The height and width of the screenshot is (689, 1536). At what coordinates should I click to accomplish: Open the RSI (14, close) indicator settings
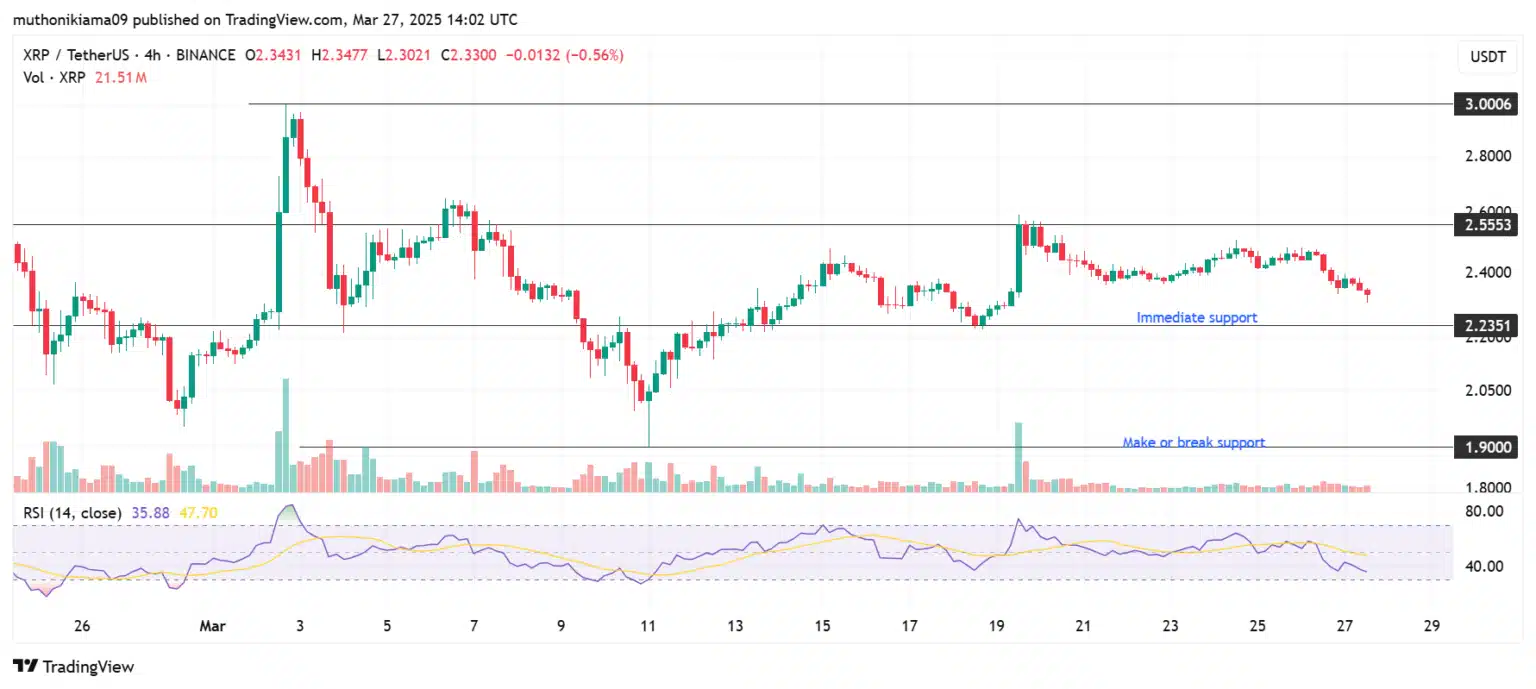tap(75, 512)
